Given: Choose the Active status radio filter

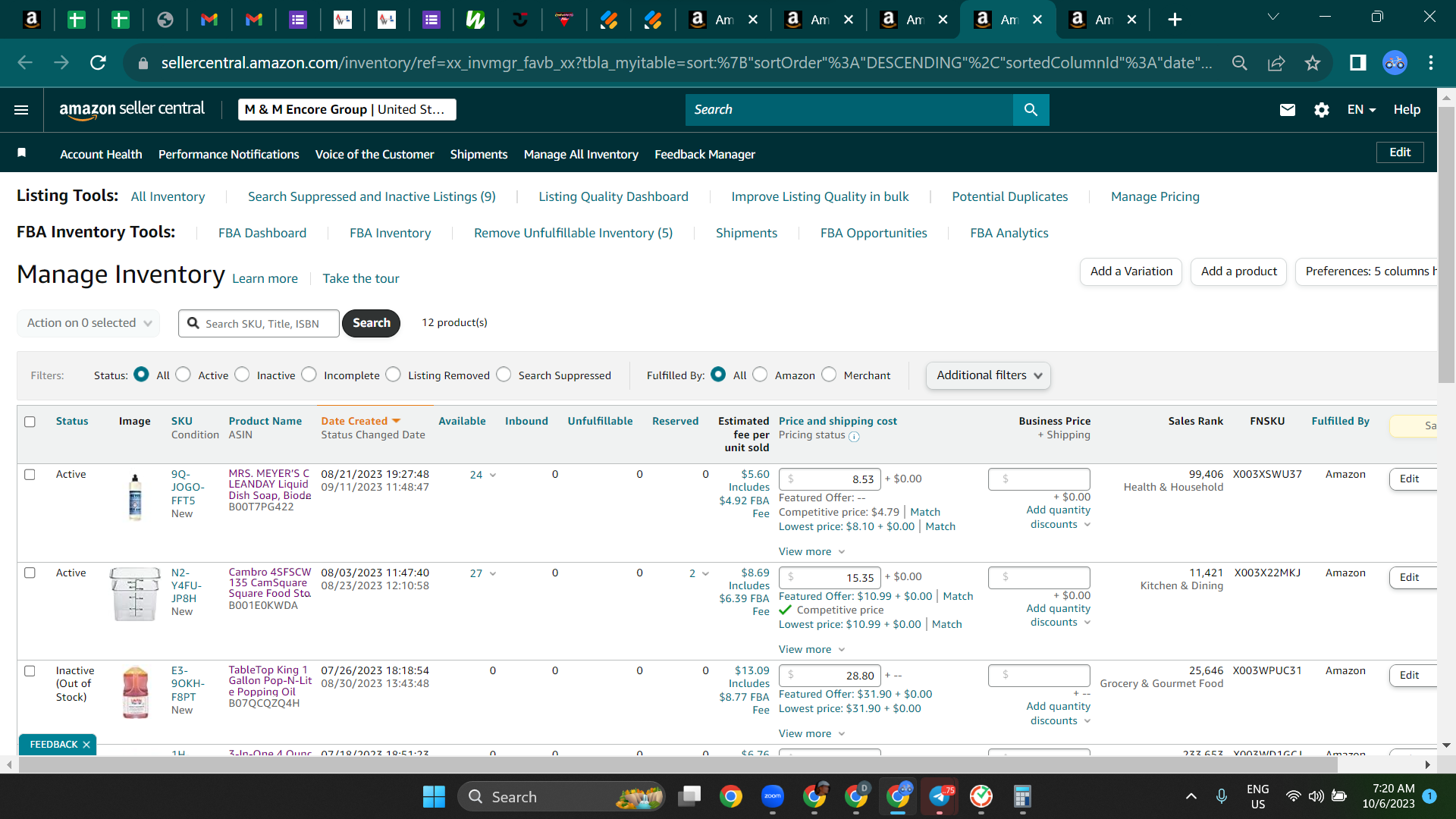Looking at the screenshot, I should click(x=183, y=375).
